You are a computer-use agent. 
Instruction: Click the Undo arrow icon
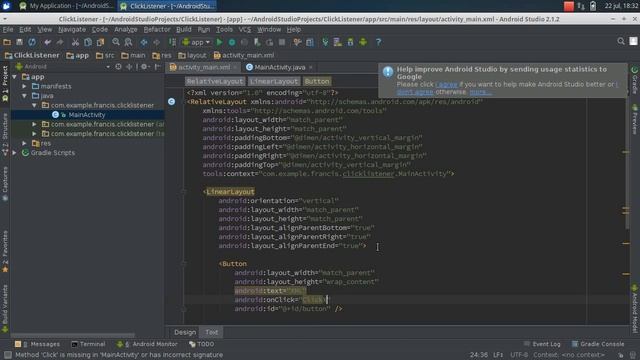click(x=48, y=42)
